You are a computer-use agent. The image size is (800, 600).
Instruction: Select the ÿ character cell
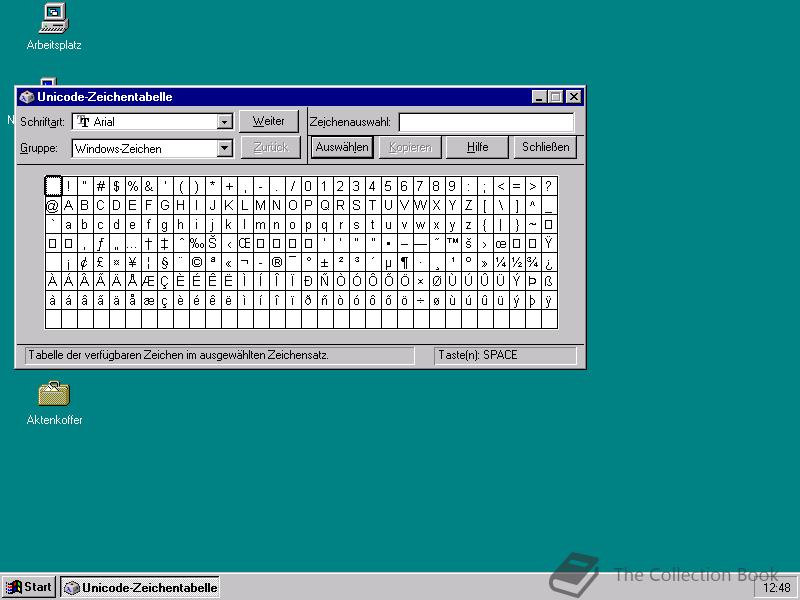coord(548,301)
